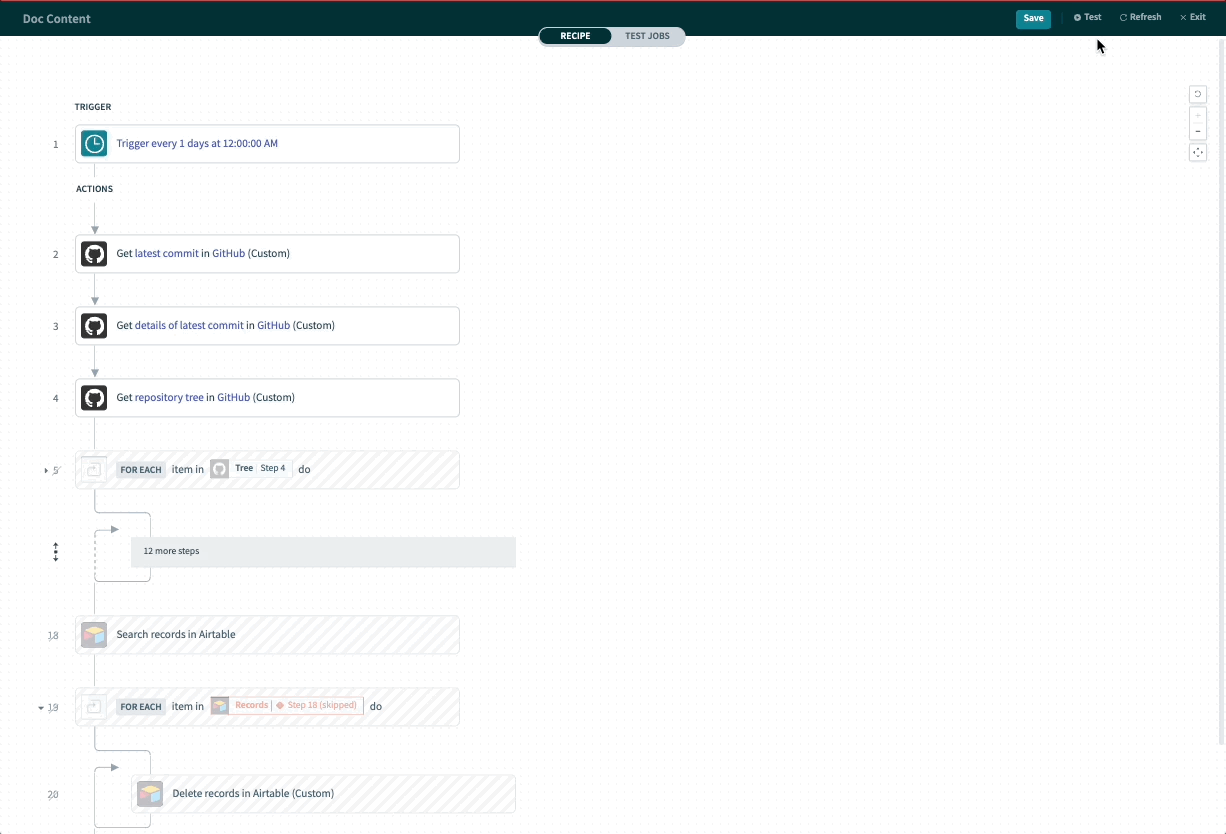The image size is (1226, 834).
Task: Click the Airtable icon on Delete records step
Action: click(x=150, y=794)
